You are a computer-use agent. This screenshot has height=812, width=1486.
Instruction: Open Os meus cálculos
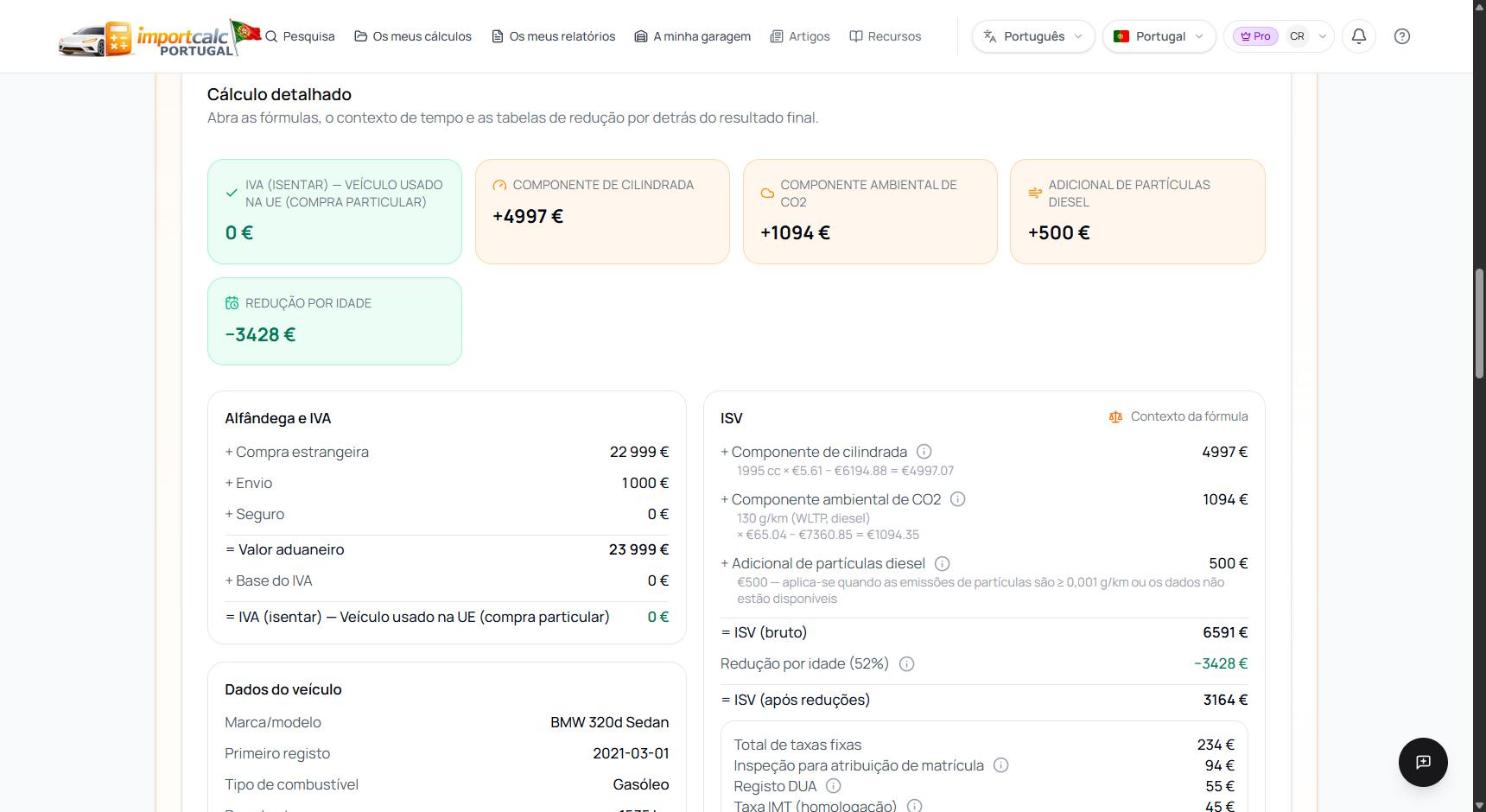(x=413, y=36)
